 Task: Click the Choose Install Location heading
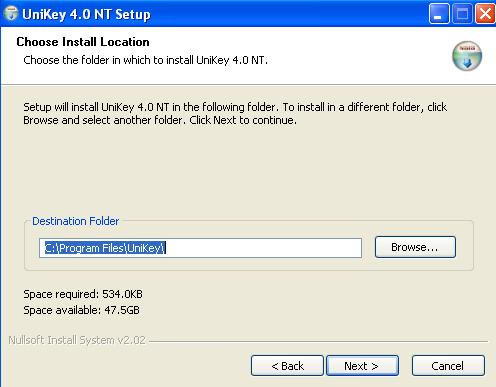pos(83,42)
